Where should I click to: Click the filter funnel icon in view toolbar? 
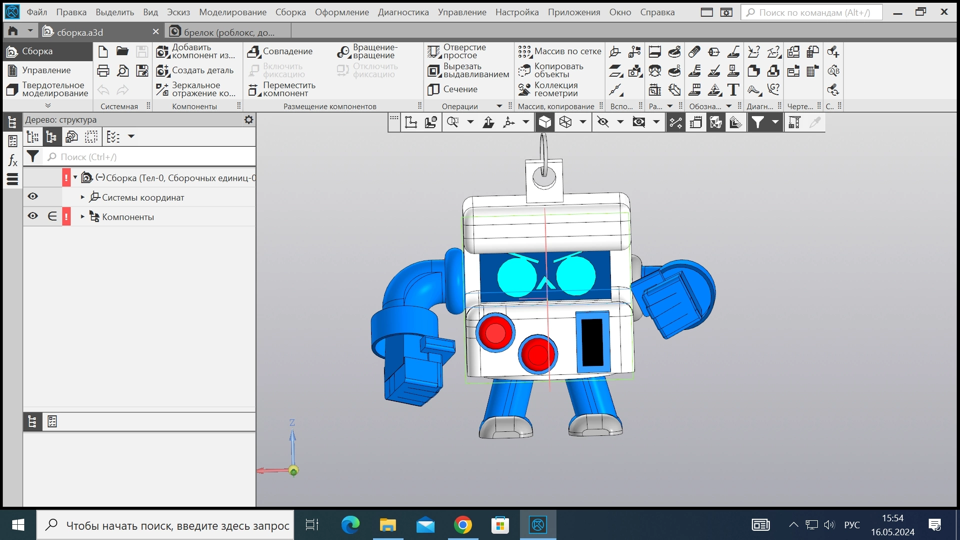pos(758,122)
